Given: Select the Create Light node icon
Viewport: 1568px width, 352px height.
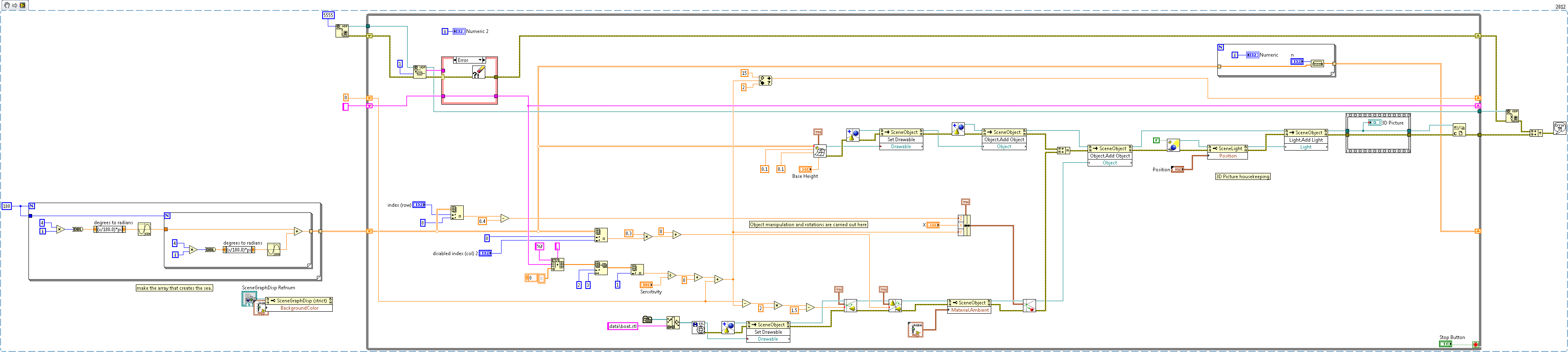Looking at the screenshot, I should click(1173, 145).
